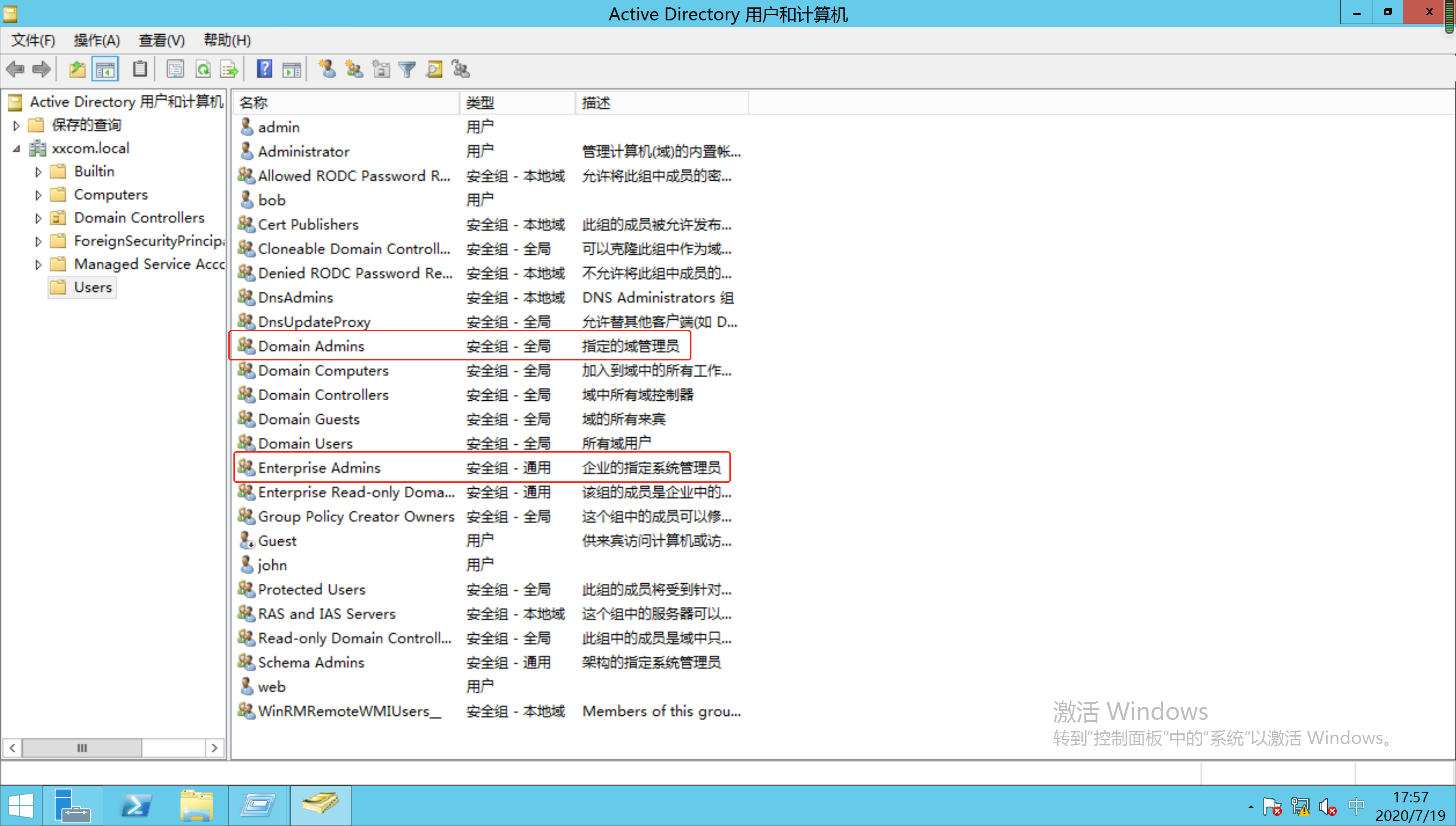Open Properties using the toolbar icon
The width and height of the screenshot is (1456, 826).
pos(175,69)
